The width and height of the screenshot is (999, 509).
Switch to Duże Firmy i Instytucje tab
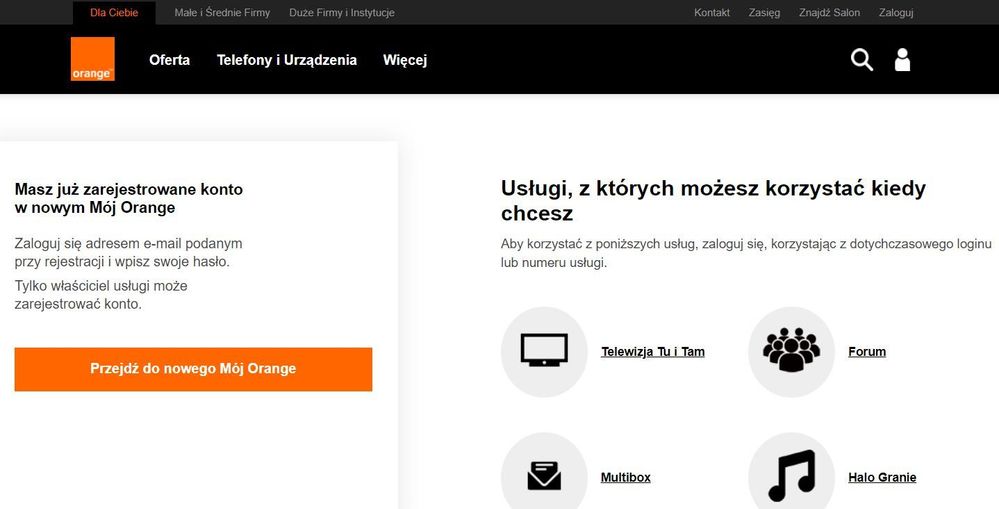click(341, 13)
